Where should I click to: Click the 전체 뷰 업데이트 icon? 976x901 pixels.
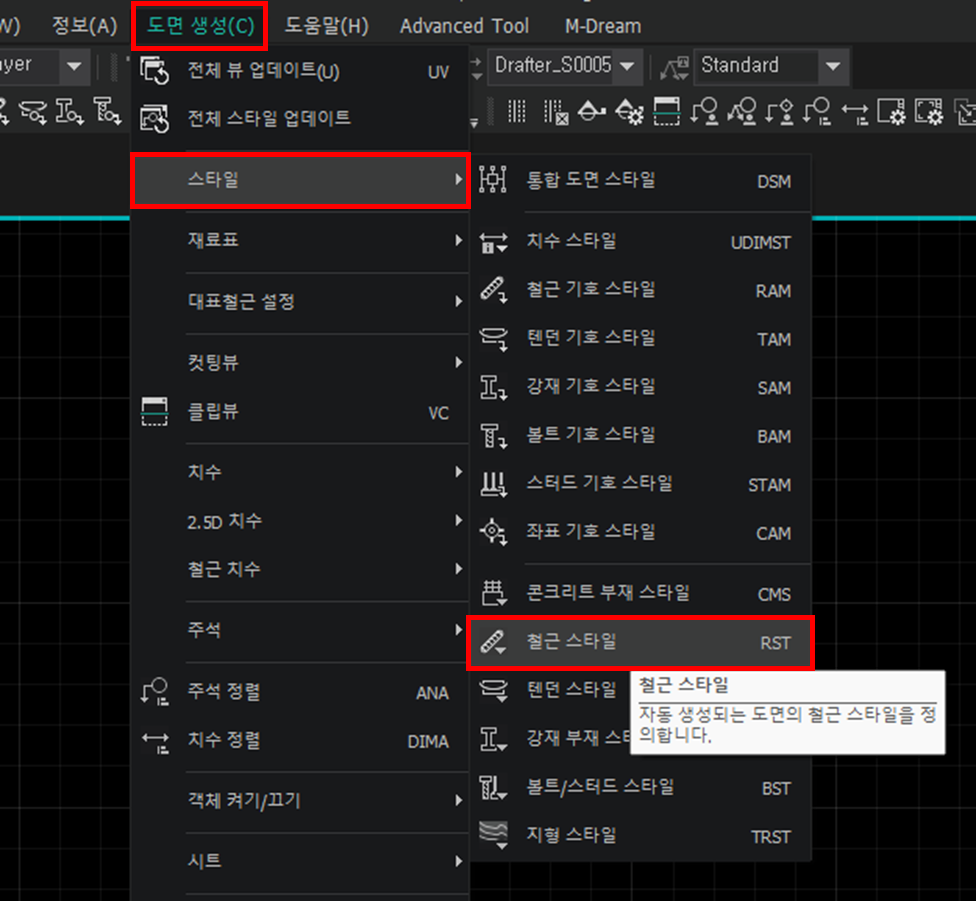point(155,71)
